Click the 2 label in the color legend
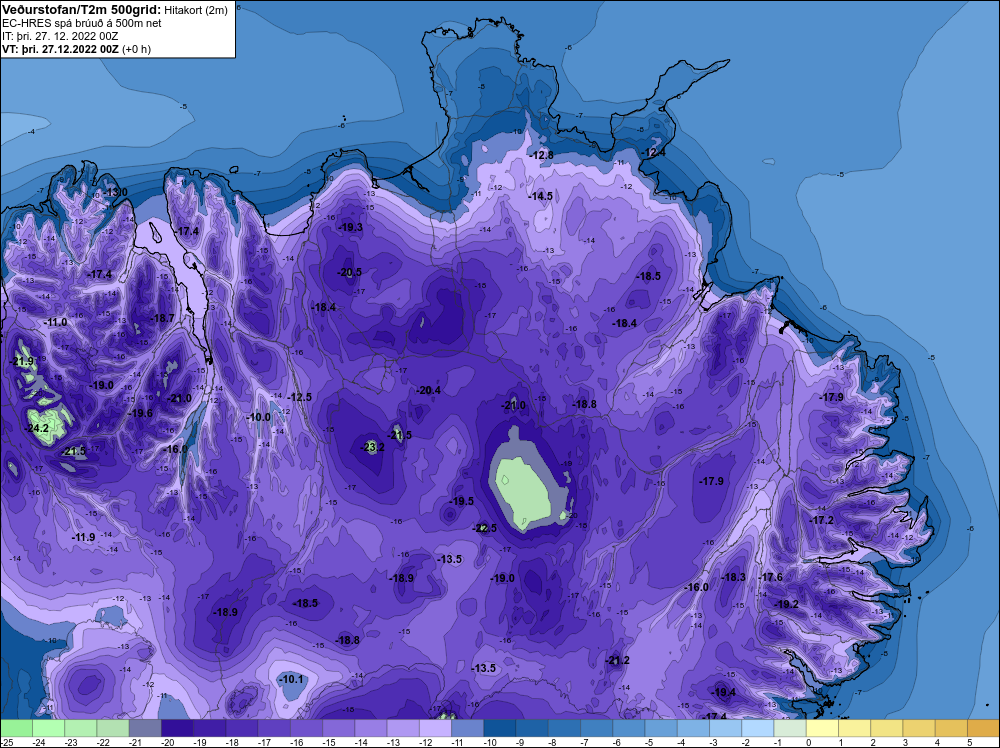The image size is (1000, 748). [872, 742]
